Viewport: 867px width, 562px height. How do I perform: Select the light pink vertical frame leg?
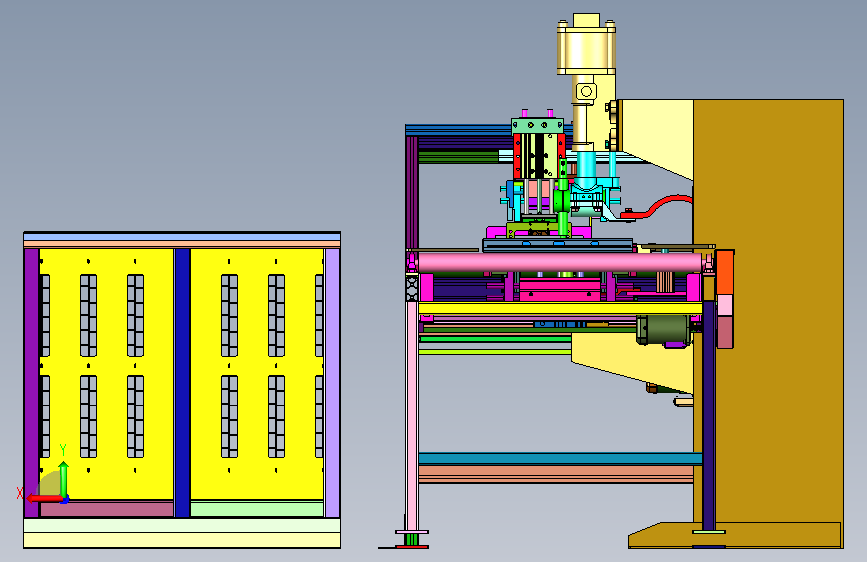(x=412, y=415)
